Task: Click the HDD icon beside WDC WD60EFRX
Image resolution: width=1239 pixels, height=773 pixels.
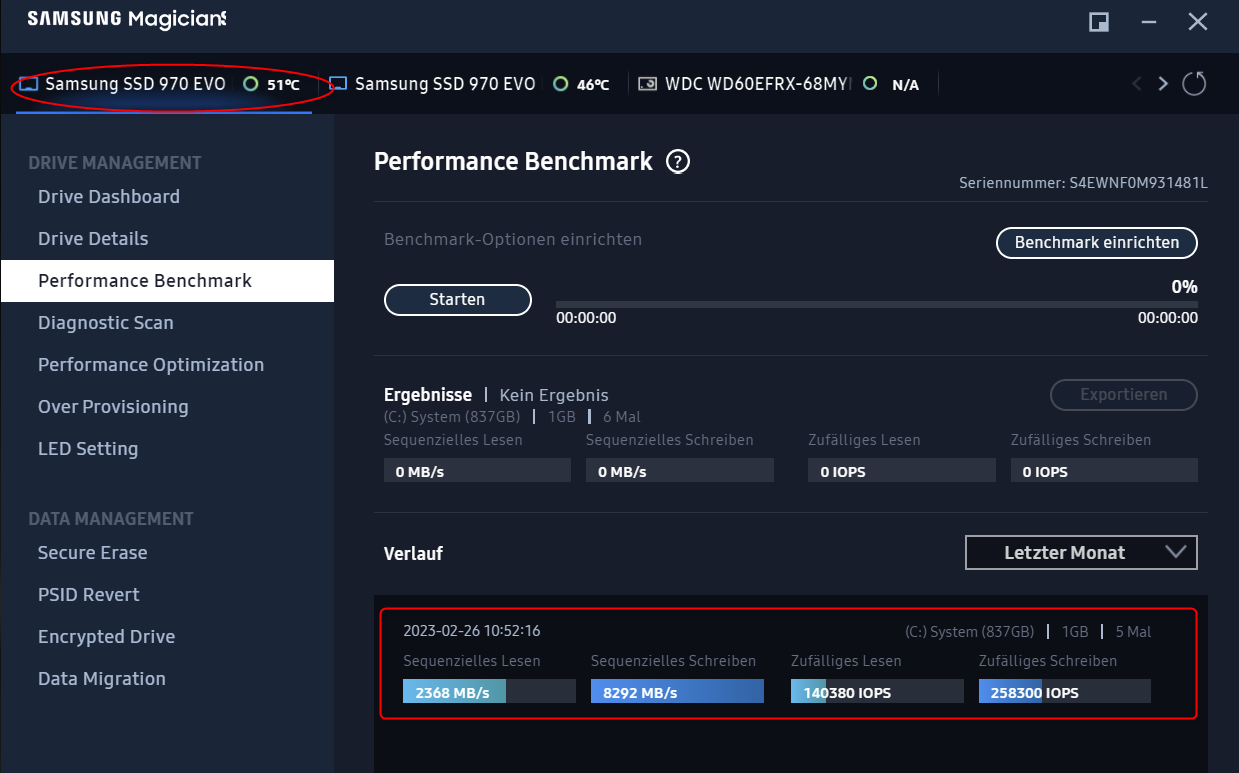Action: tap(647, 83)
